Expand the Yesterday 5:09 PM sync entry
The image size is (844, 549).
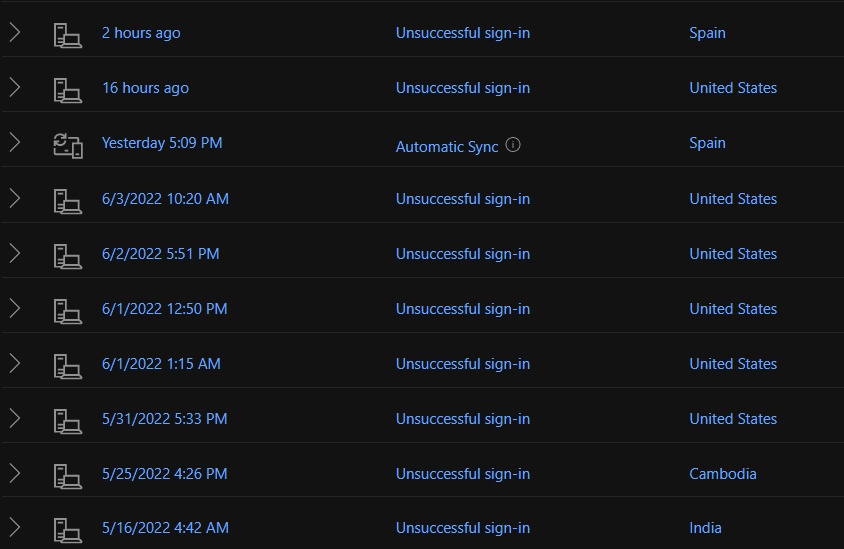tap(15, 143)
